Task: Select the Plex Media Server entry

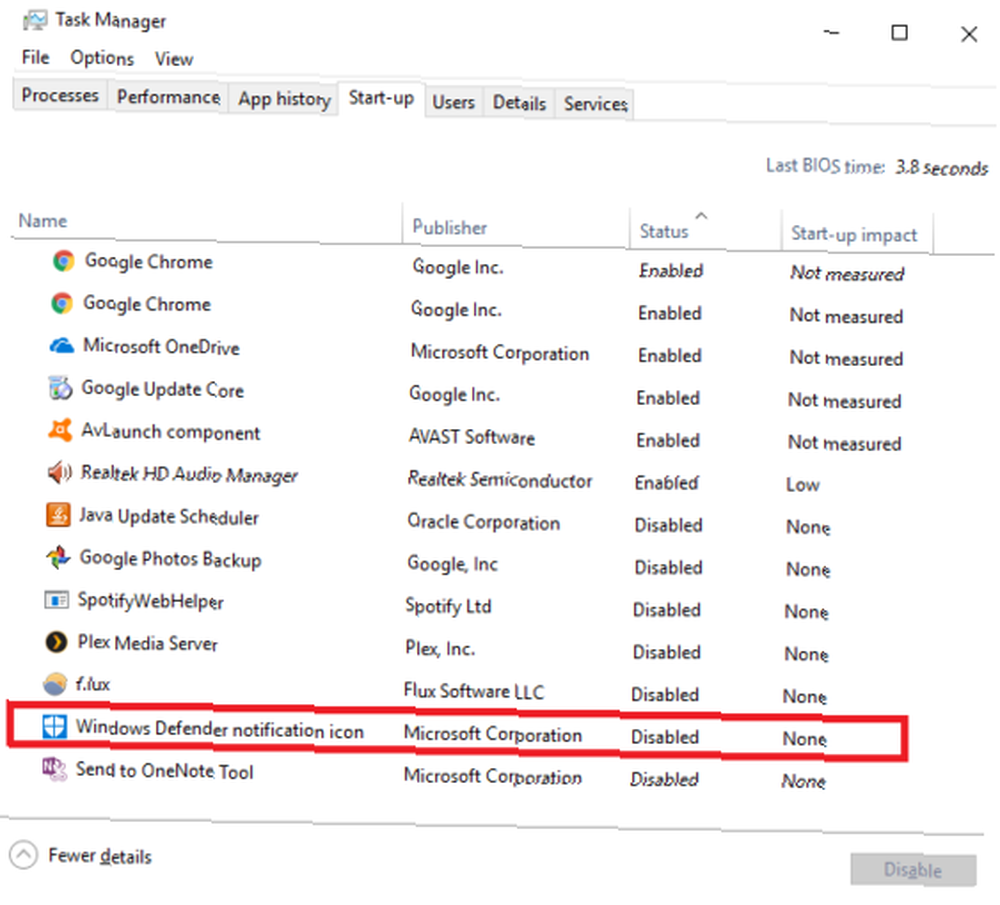Action: click(x=147, y=642)
